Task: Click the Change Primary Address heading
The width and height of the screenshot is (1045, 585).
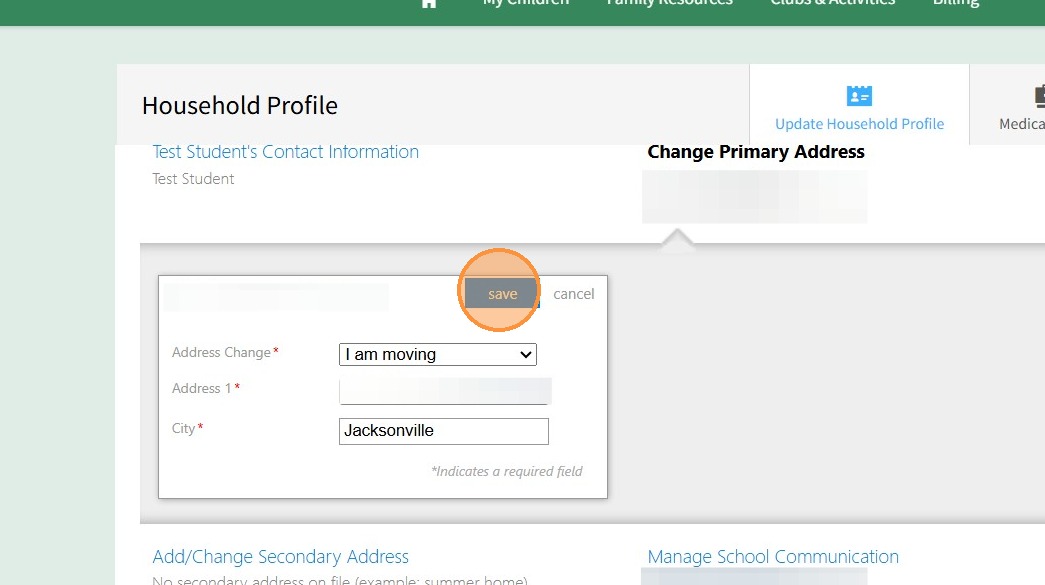Action: pyautogui.click(x=756, y=152)
